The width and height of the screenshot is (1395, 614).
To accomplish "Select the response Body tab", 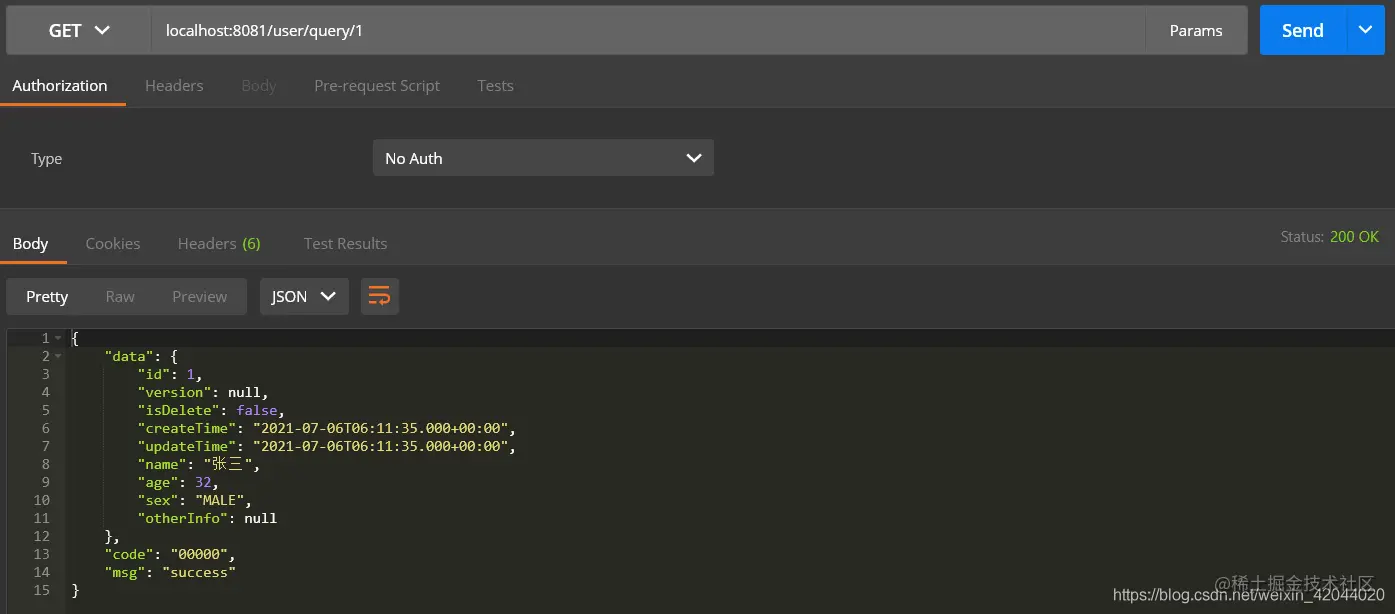I will (x=30, y=243).
